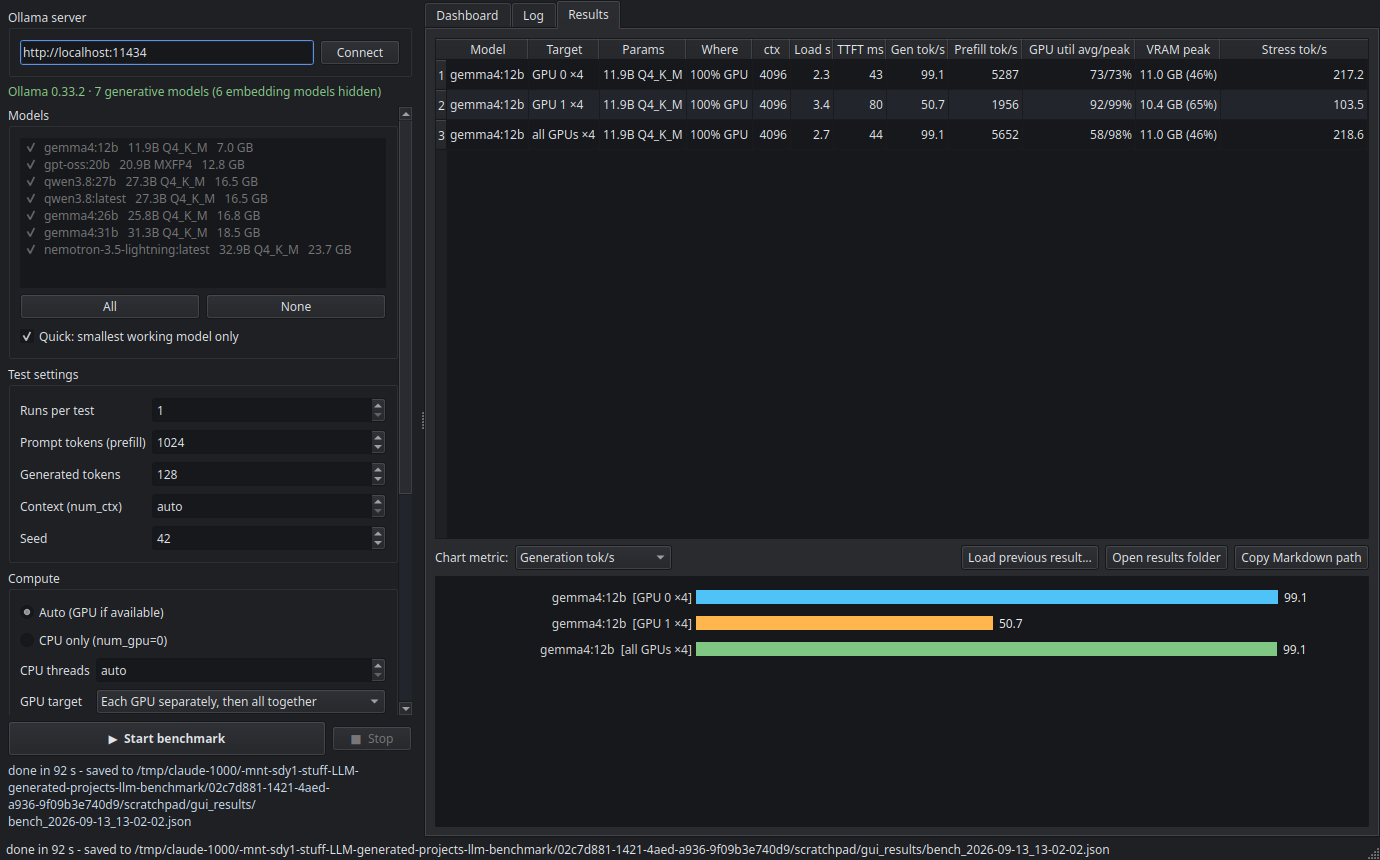This screenshot has height=860, width=1380.
Task: Focus the Ollama server URL field
Action: pyautogui.click(x=167, y=53)
